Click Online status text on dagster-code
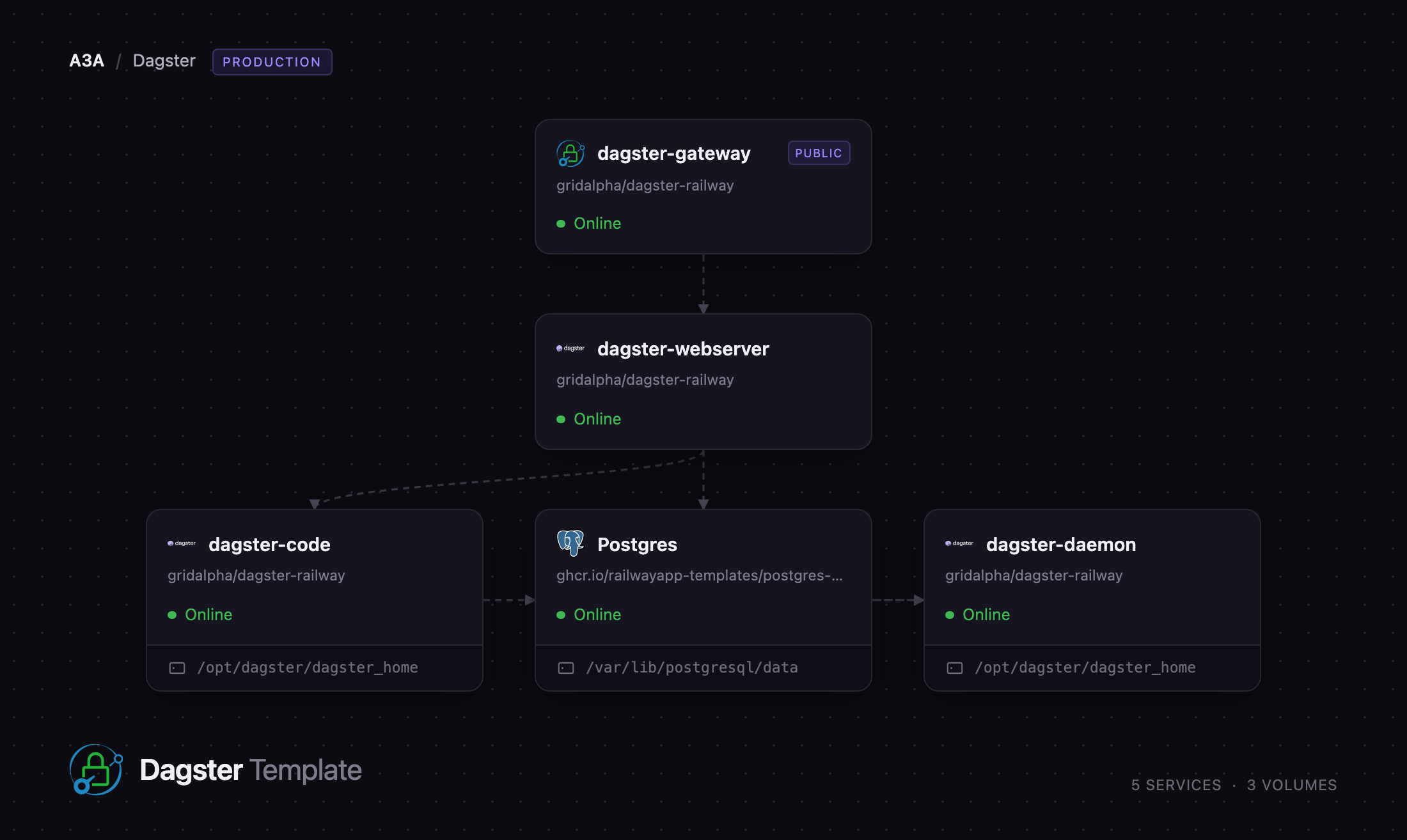Viewport: 1407px width, 840px height. 208,615
